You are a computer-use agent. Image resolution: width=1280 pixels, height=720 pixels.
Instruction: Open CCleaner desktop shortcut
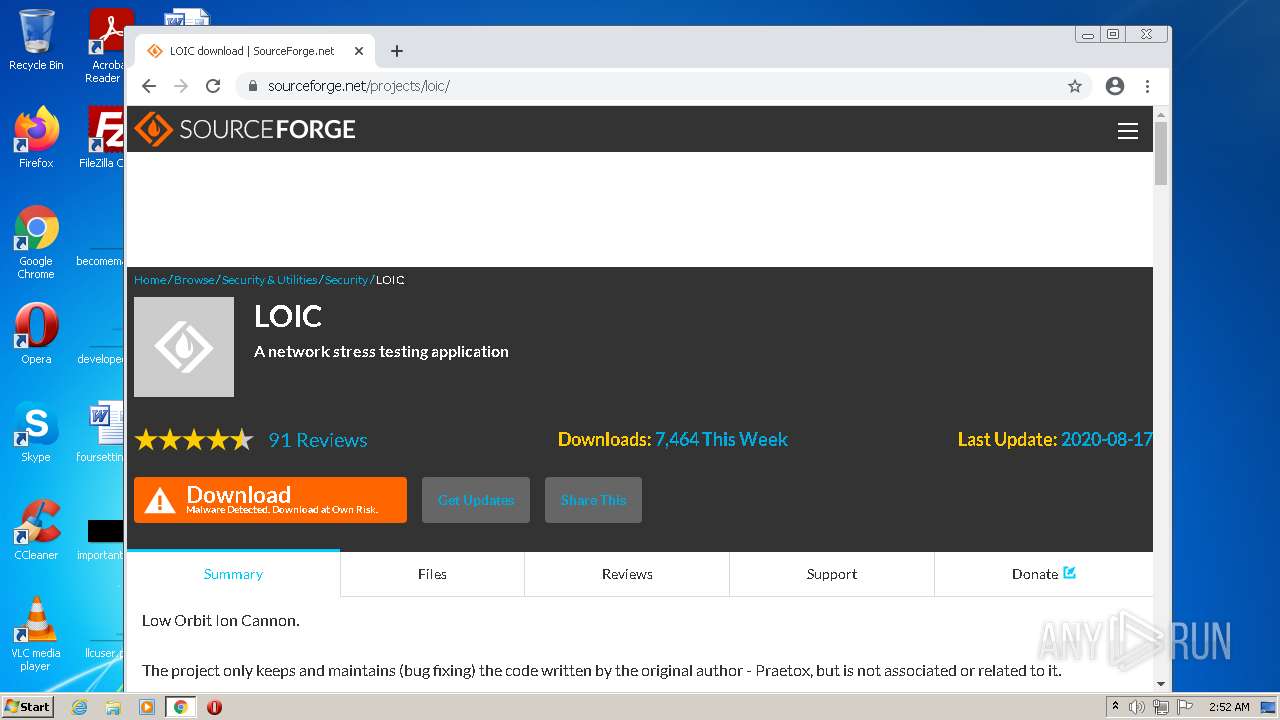[36, 530]
